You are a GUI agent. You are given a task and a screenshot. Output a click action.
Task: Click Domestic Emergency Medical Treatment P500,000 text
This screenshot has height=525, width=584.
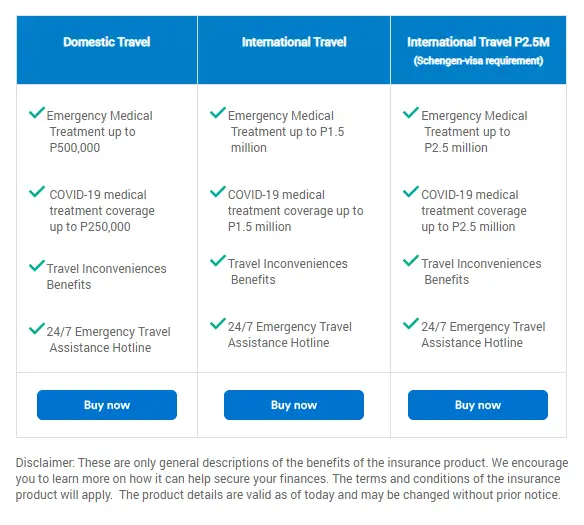point(99,131)
